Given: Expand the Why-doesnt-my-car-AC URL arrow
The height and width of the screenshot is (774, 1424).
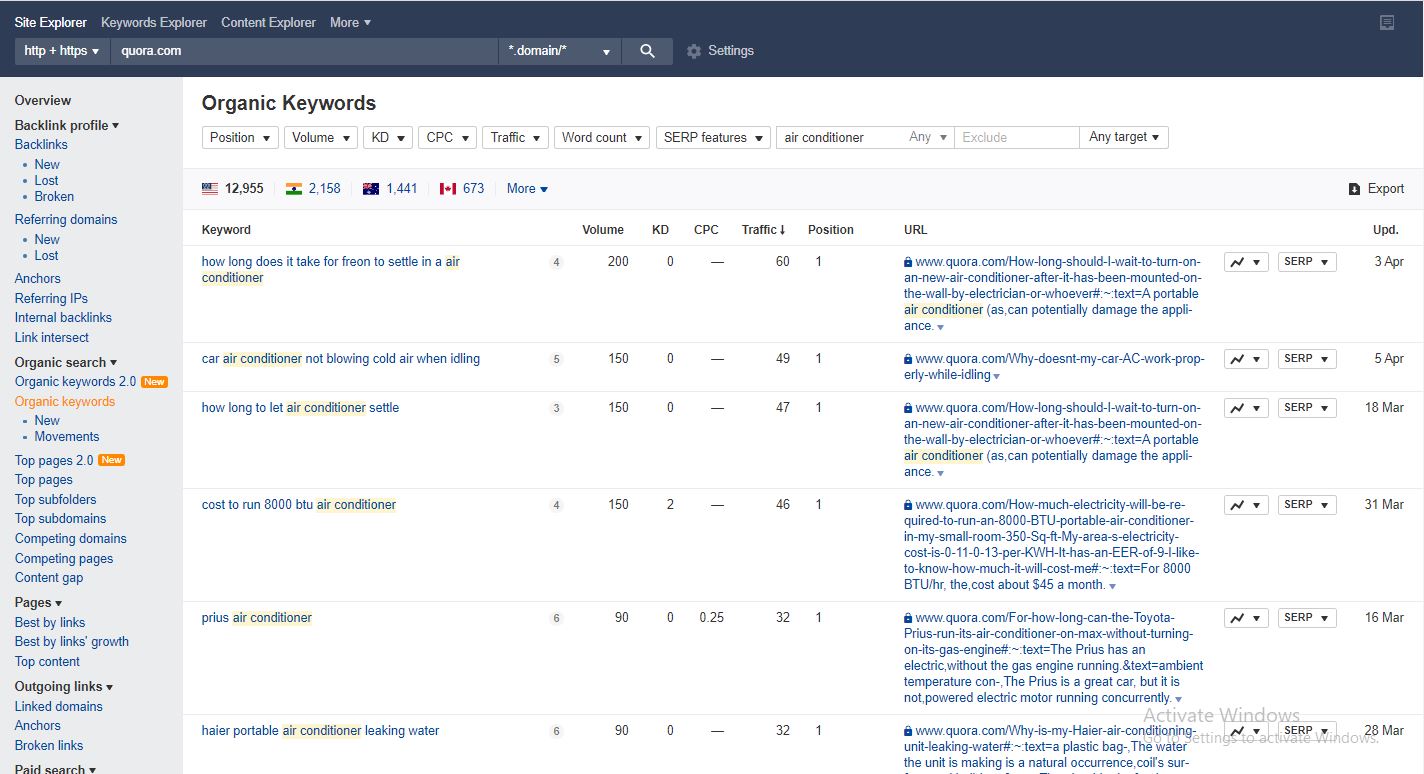Looking at the screenshot, I should coord(997,376).
